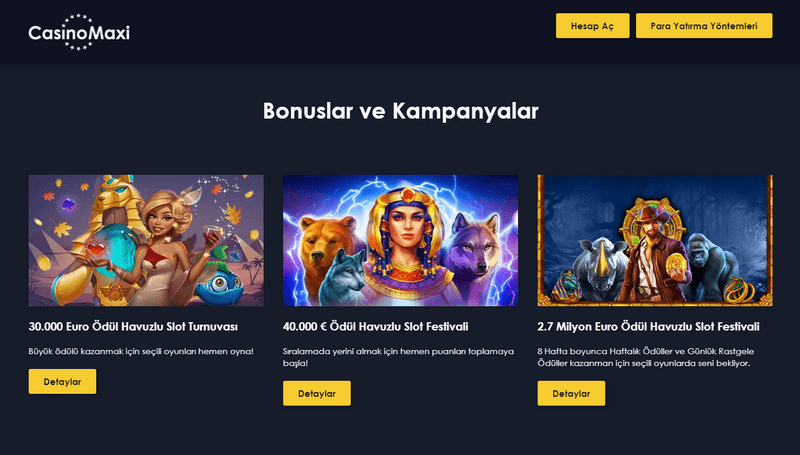Click the 'Büyük ödülü kazanmak için' description text
Screen dimensions: 800x455
(x=141, y=351)
